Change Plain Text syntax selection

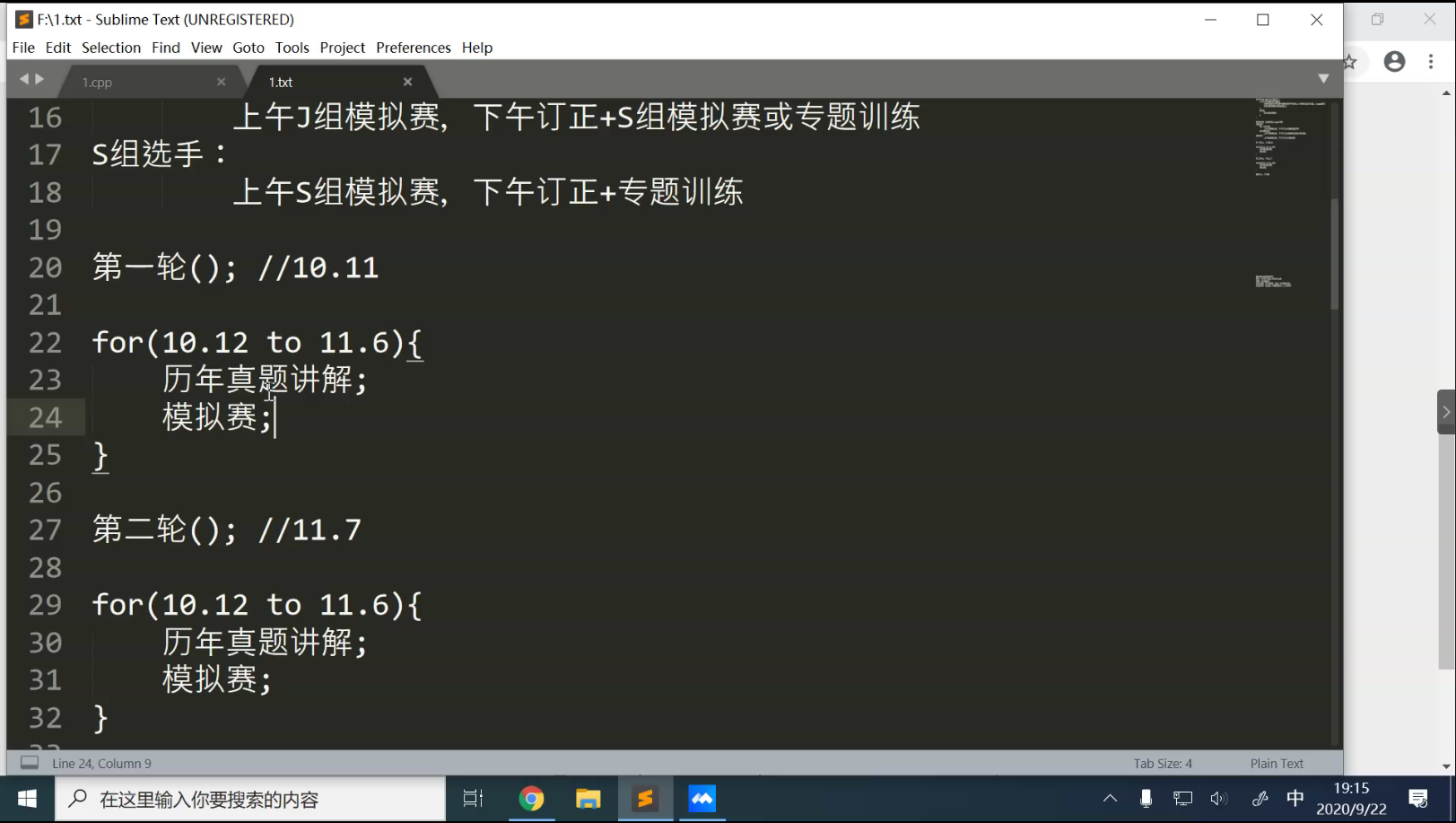(x=1277, y=764)
